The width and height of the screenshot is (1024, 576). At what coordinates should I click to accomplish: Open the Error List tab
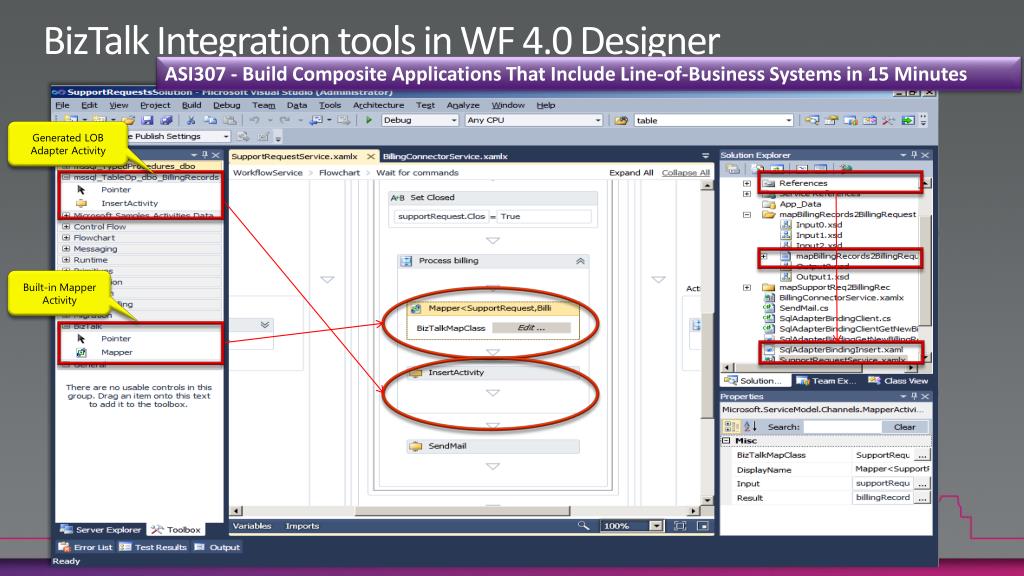coord(86,547)
